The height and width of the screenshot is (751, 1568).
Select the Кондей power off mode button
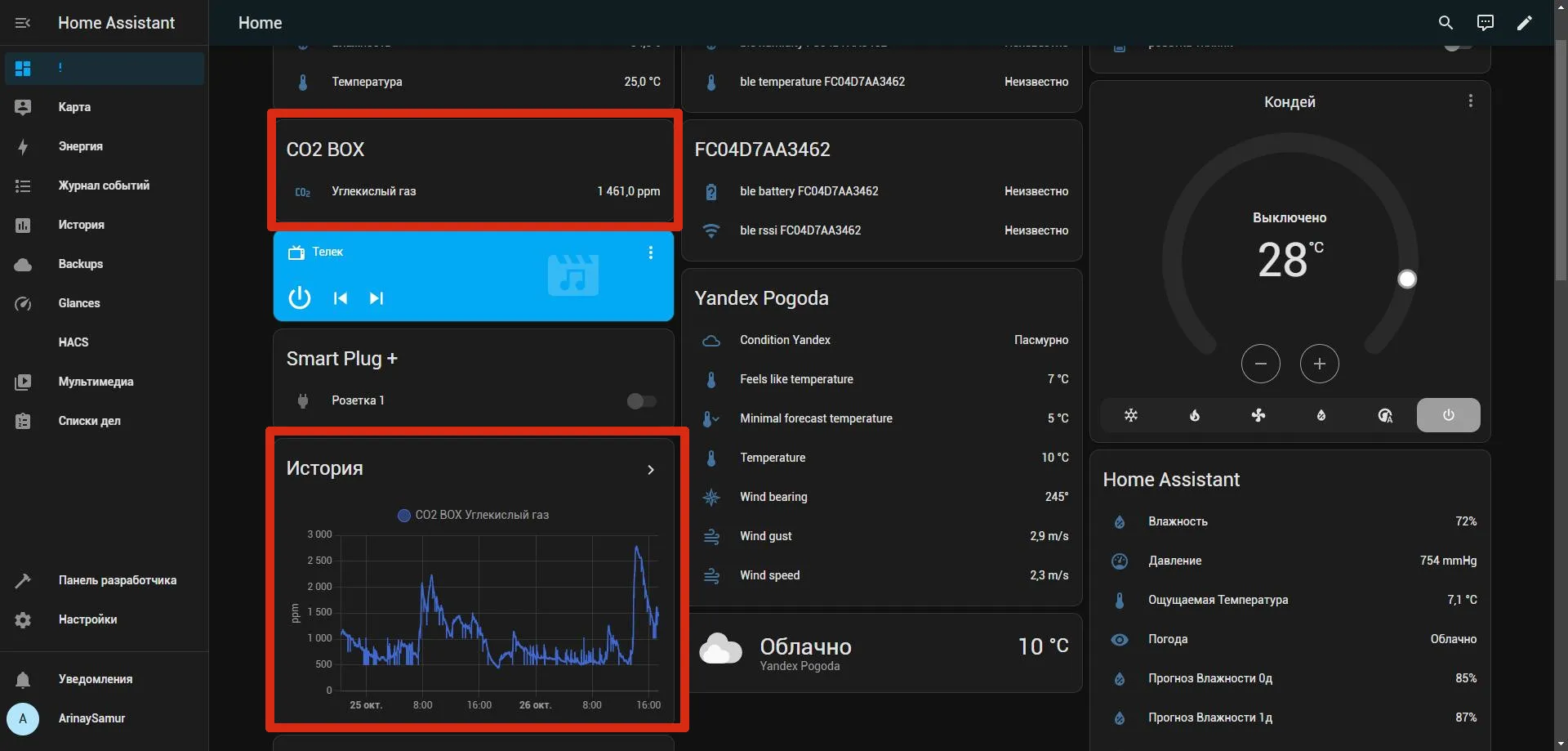[1449, 415]
